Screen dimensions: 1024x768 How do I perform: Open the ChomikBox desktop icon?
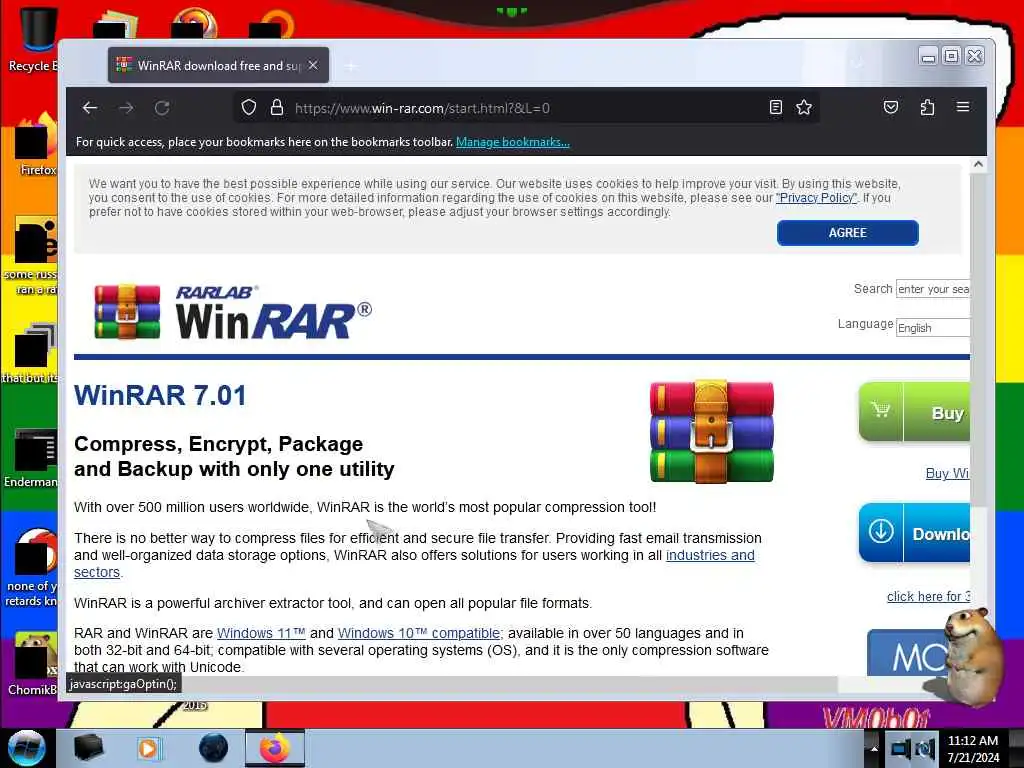[33, 663]
